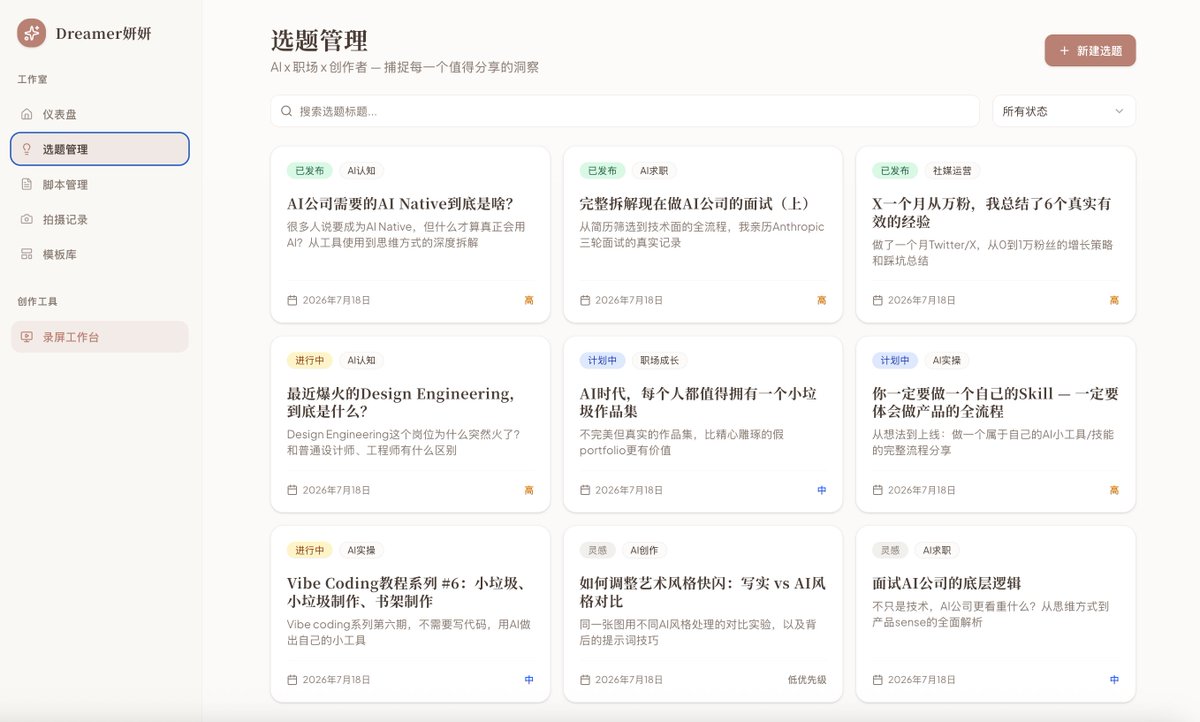Click 中 priority on 小垃圾作品集 card
Screen dimensions: 1200x722
point(822,490)
